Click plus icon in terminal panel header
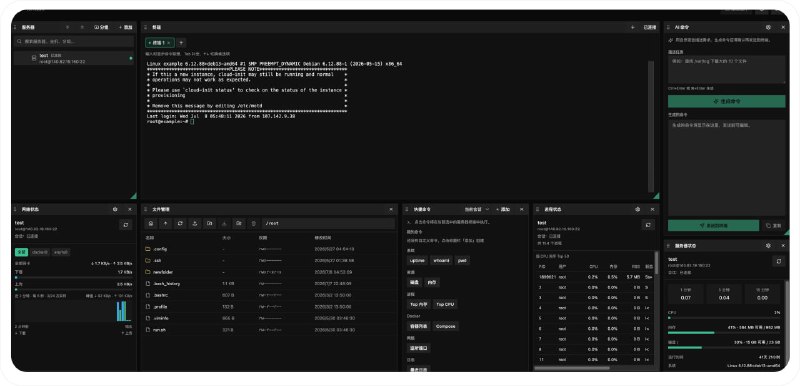Screen dimensions: 800x386 click(x=633, y=27)
